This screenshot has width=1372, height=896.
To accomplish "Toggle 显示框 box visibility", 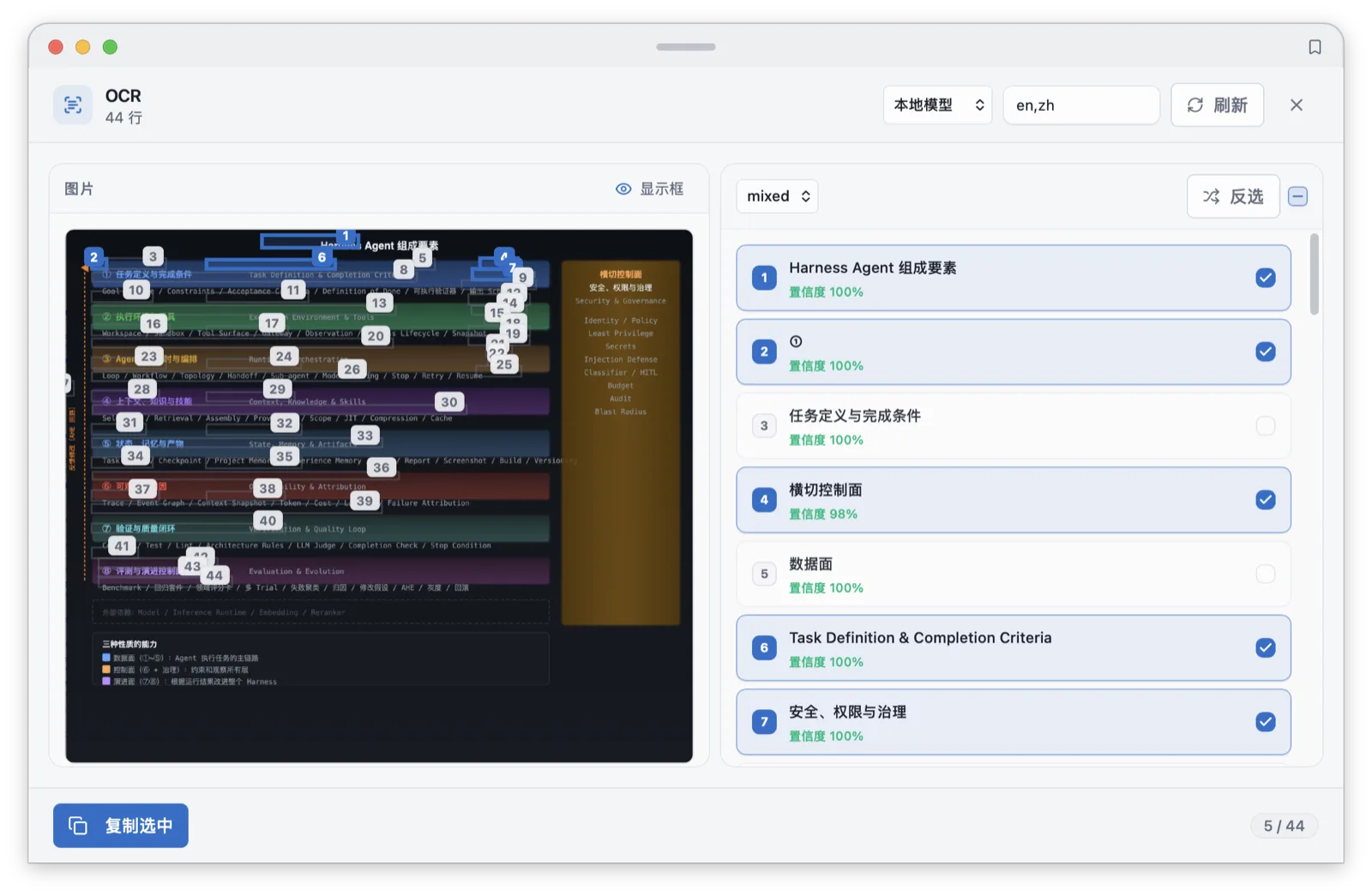I will pos(649,189).
